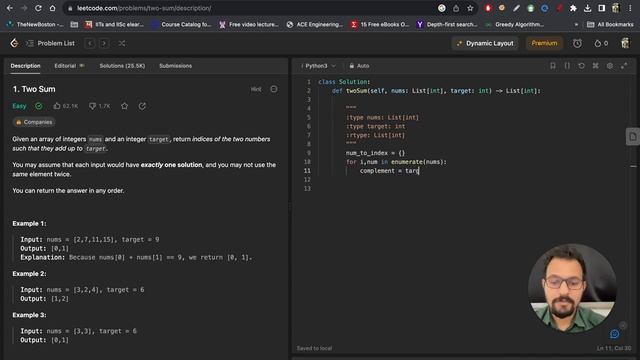Open the Problem List panel
Viewport: 640px width, 360px height.
(51, 43)
